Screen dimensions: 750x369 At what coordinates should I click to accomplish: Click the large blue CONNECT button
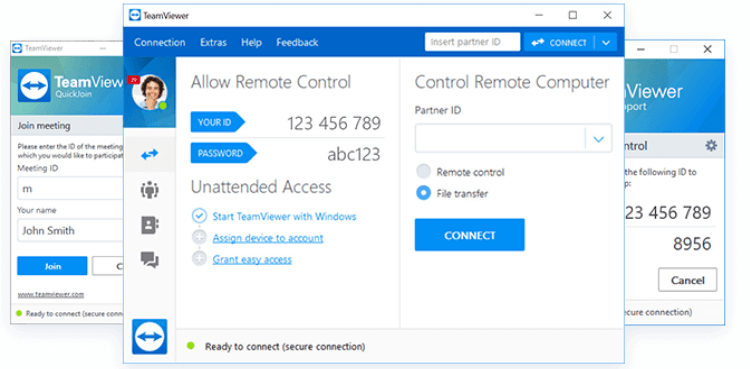[x=470, y=235]
